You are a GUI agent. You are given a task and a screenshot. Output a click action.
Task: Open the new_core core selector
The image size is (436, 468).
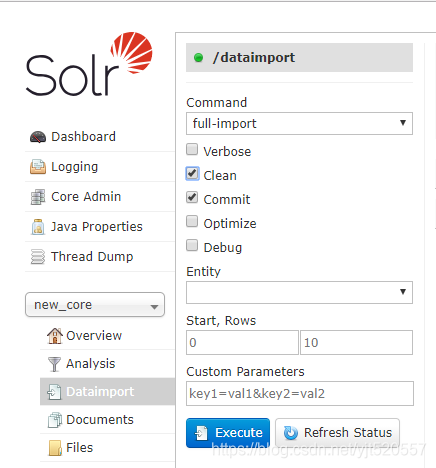point(95,305)
